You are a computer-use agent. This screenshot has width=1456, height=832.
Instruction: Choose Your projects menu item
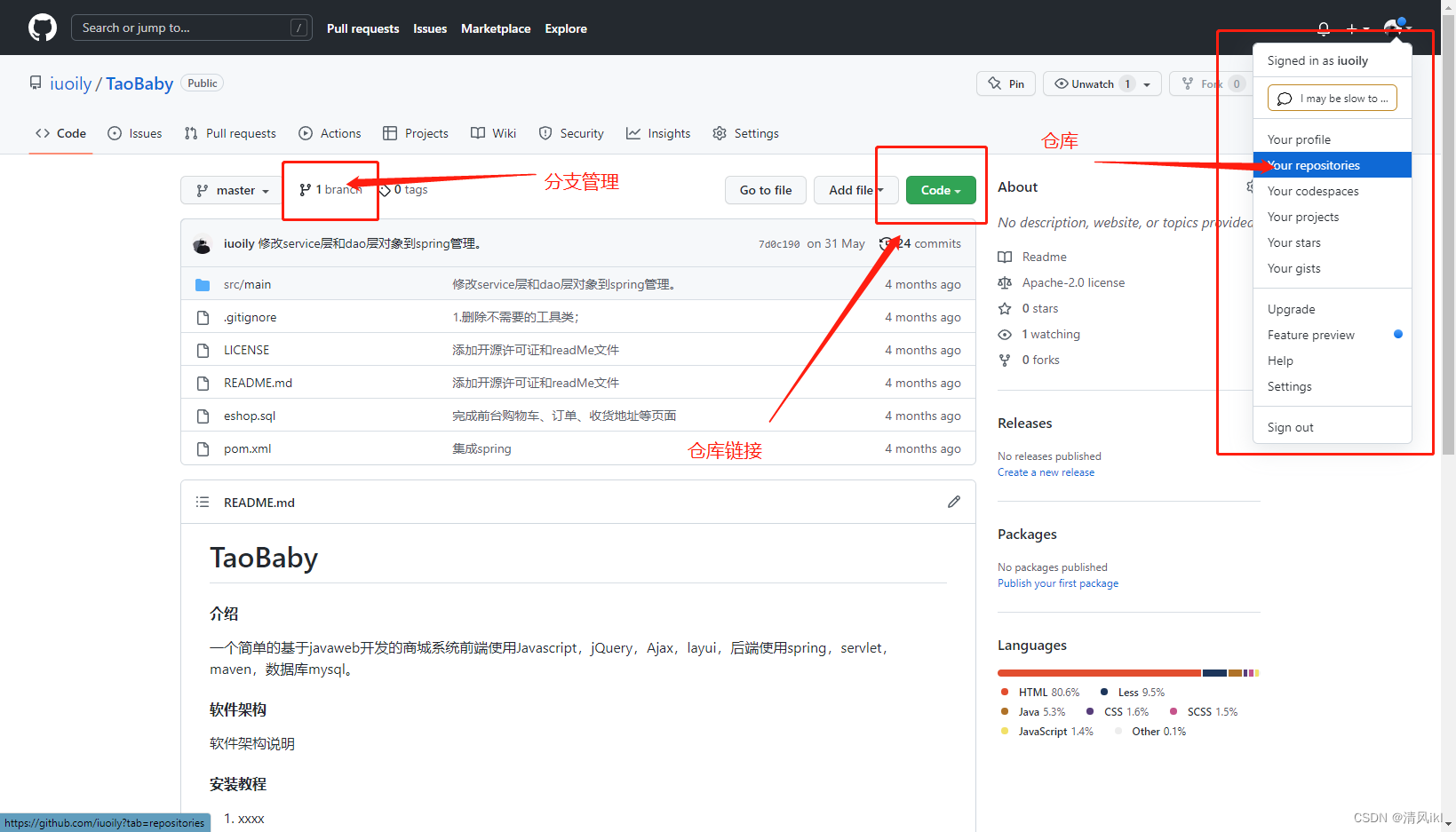tap(1333, 217)
